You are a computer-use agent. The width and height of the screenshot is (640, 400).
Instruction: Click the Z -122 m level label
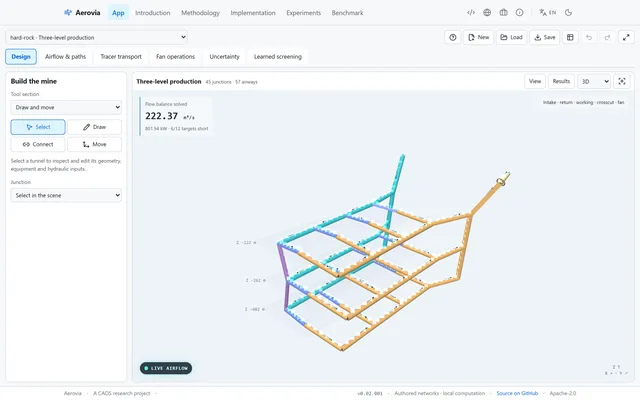(x=246, y=242)
